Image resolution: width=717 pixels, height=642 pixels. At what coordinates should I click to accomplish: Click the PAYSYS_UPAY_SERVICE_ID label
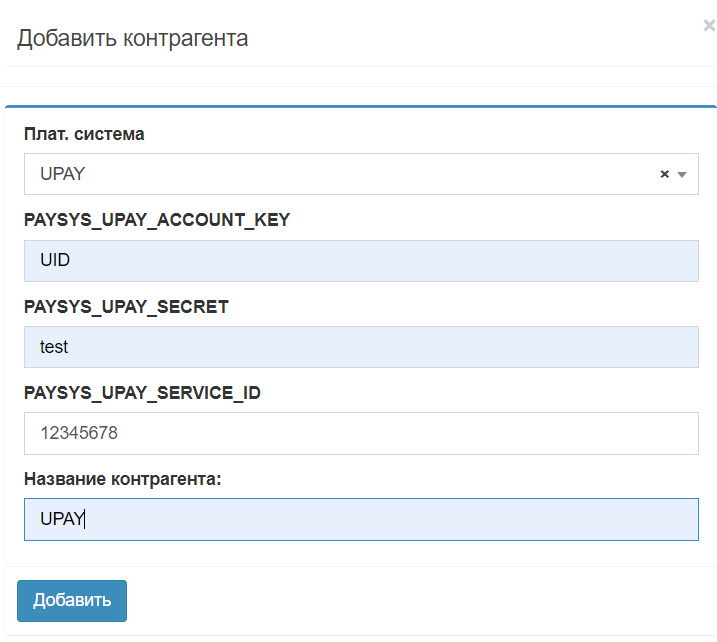pos(142,393)
